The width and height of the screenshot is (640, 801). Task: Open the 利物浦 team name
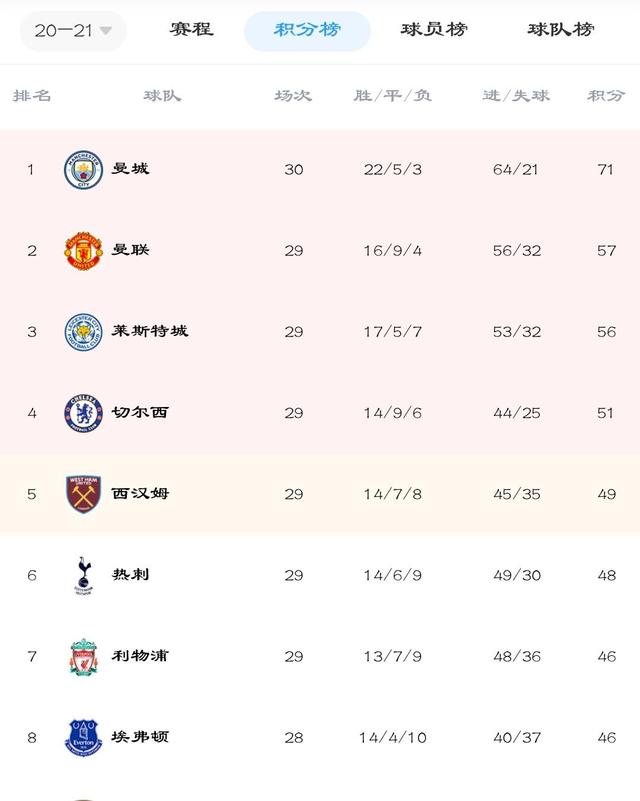click(140, 655)
